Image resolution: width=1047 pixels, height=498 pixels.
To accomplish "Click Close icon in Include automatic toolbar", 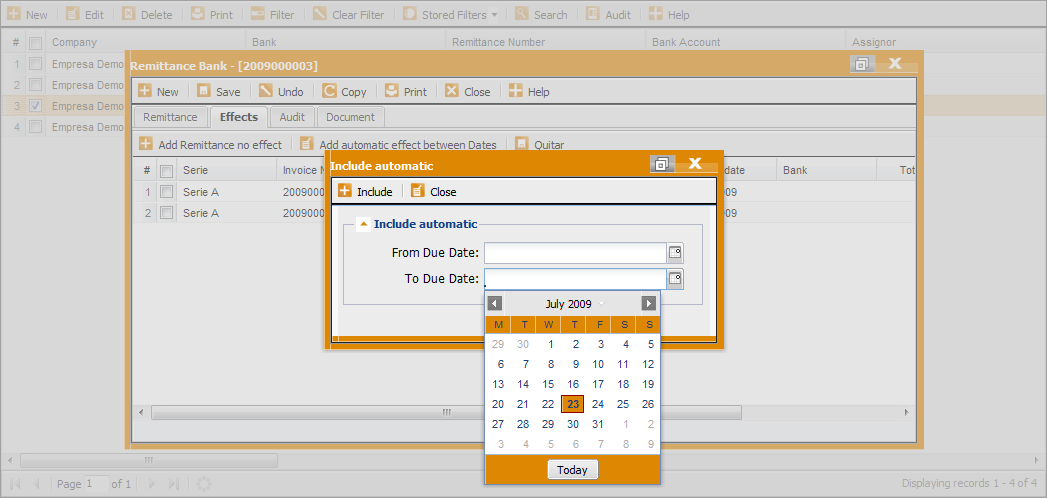I will (418, 191).
